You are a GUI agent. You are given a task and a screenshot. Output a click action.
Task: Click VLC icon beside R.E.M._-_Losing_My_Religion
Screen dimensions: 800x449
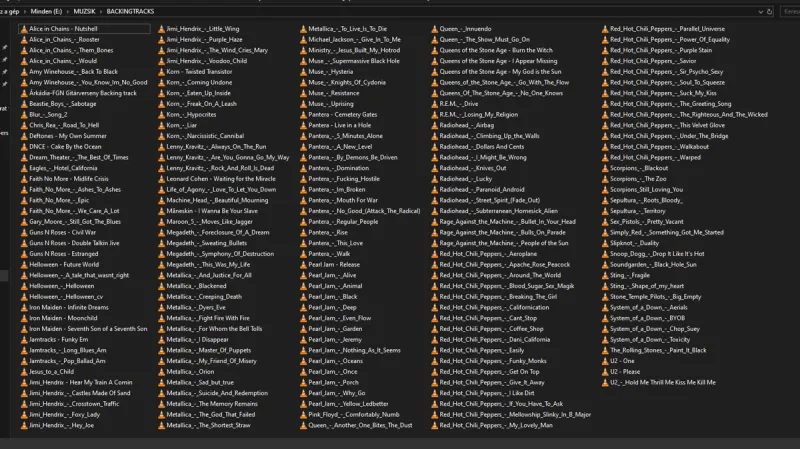(x=435, y=115)
